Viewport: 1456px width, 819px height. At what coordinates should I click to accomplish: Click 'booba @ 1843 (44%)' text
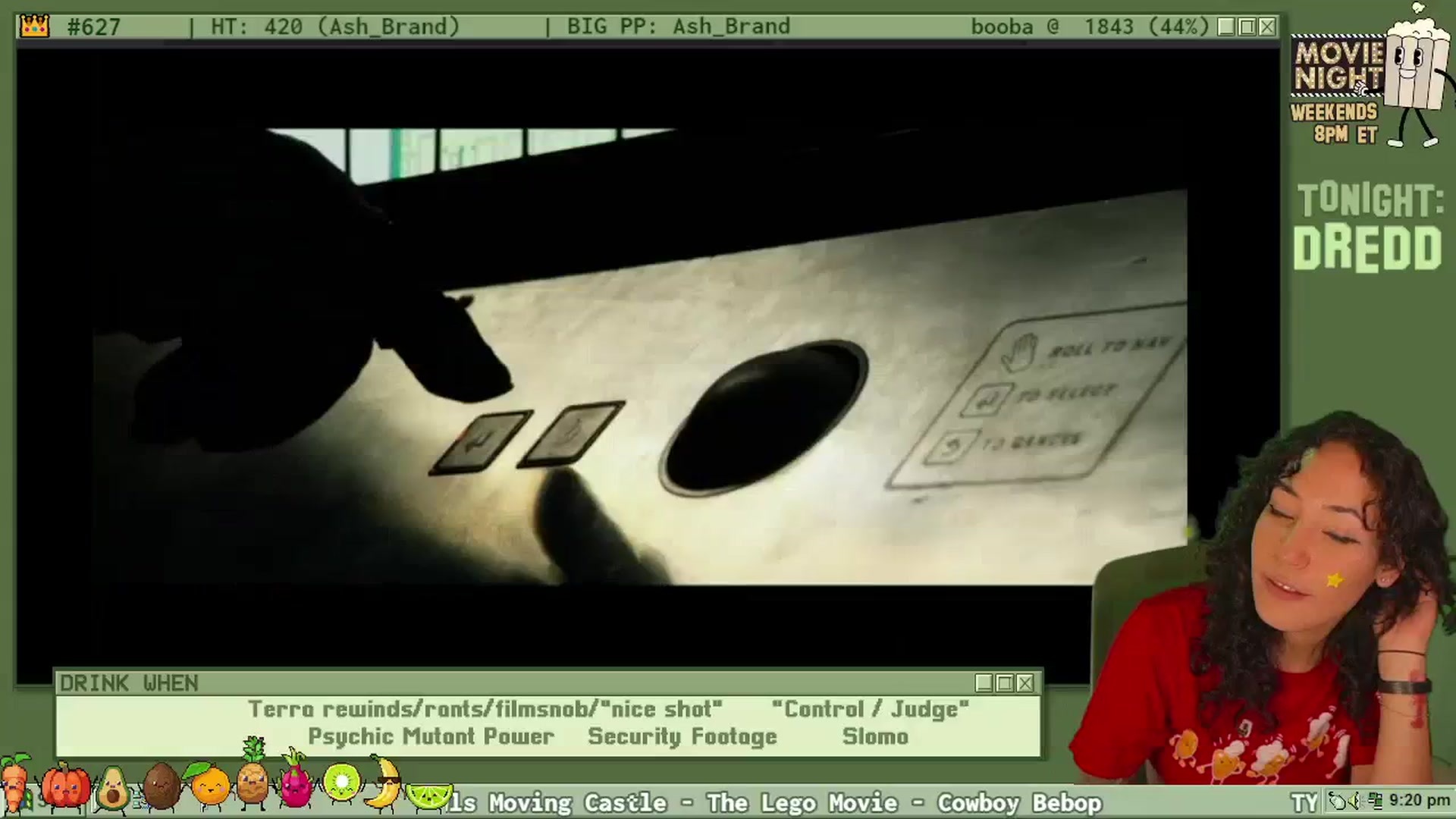[x=1090, y=27]
